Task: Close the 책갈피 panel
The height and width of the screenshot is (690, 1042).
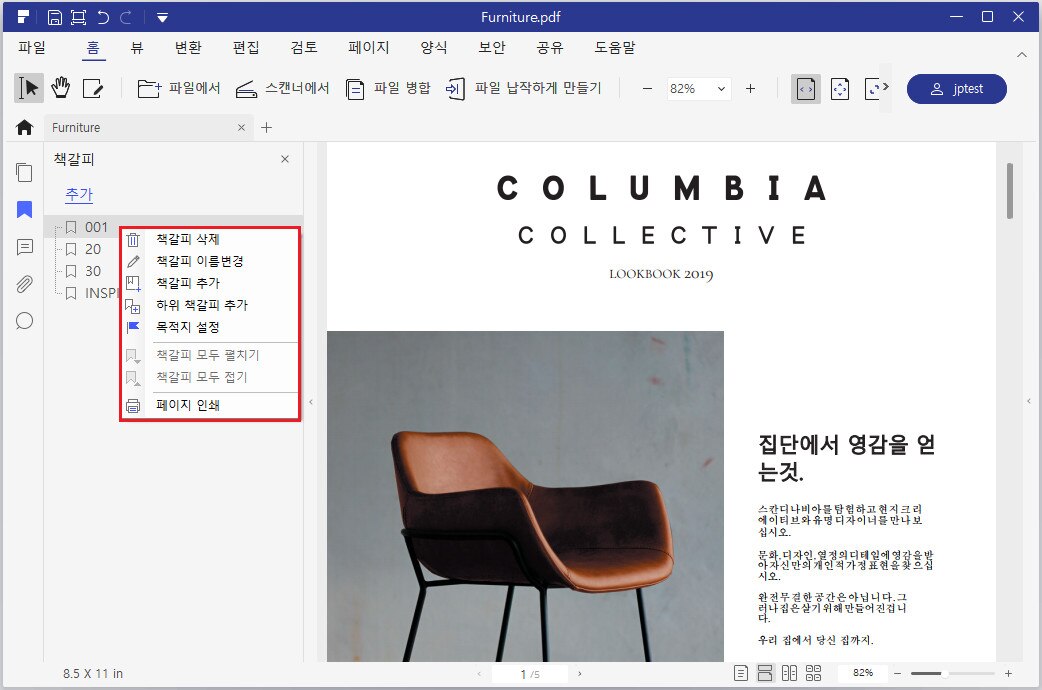Action: [285, 159]
